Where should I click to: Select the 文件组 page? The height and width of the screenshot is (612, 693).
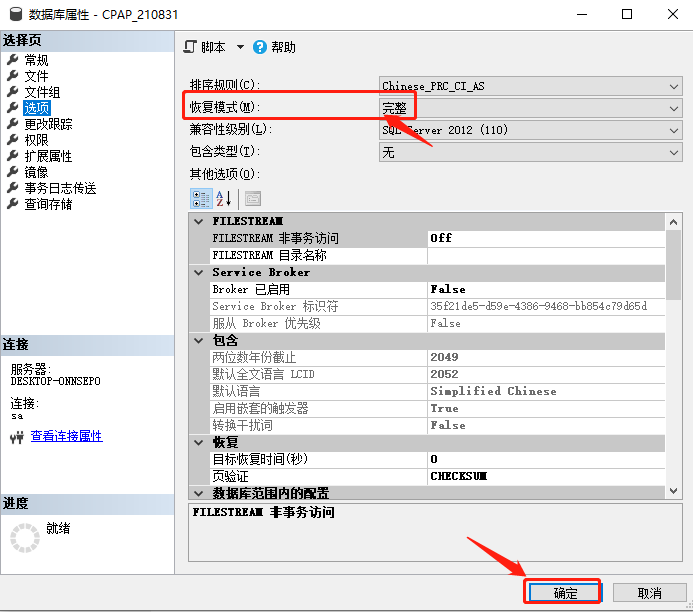(42, 92)
